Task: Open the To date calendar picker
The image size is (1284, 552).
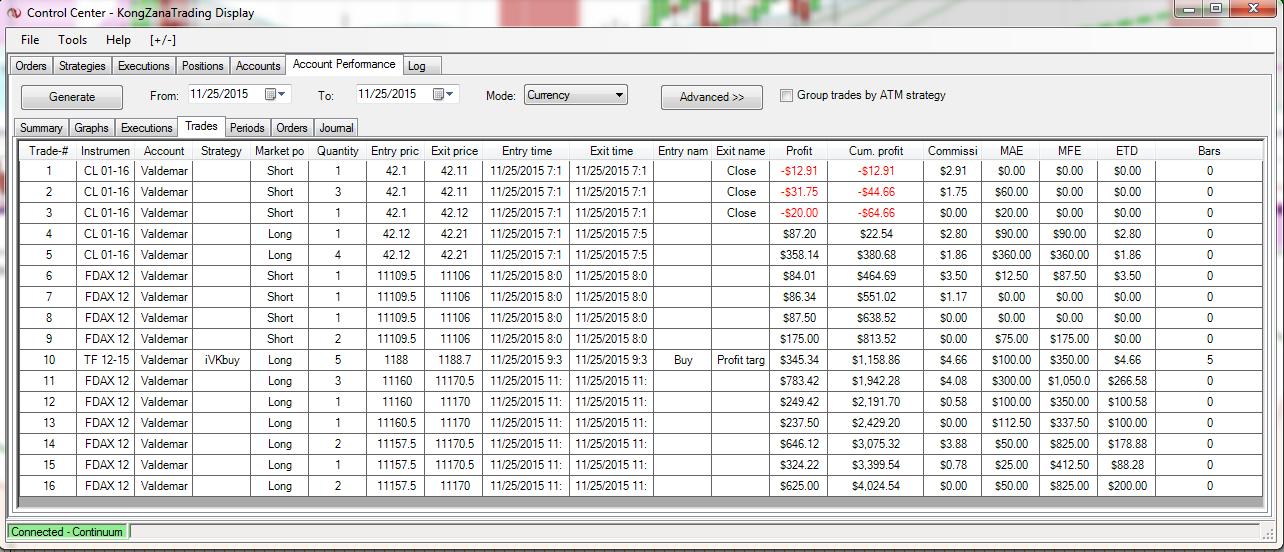Action: [443, 95]
